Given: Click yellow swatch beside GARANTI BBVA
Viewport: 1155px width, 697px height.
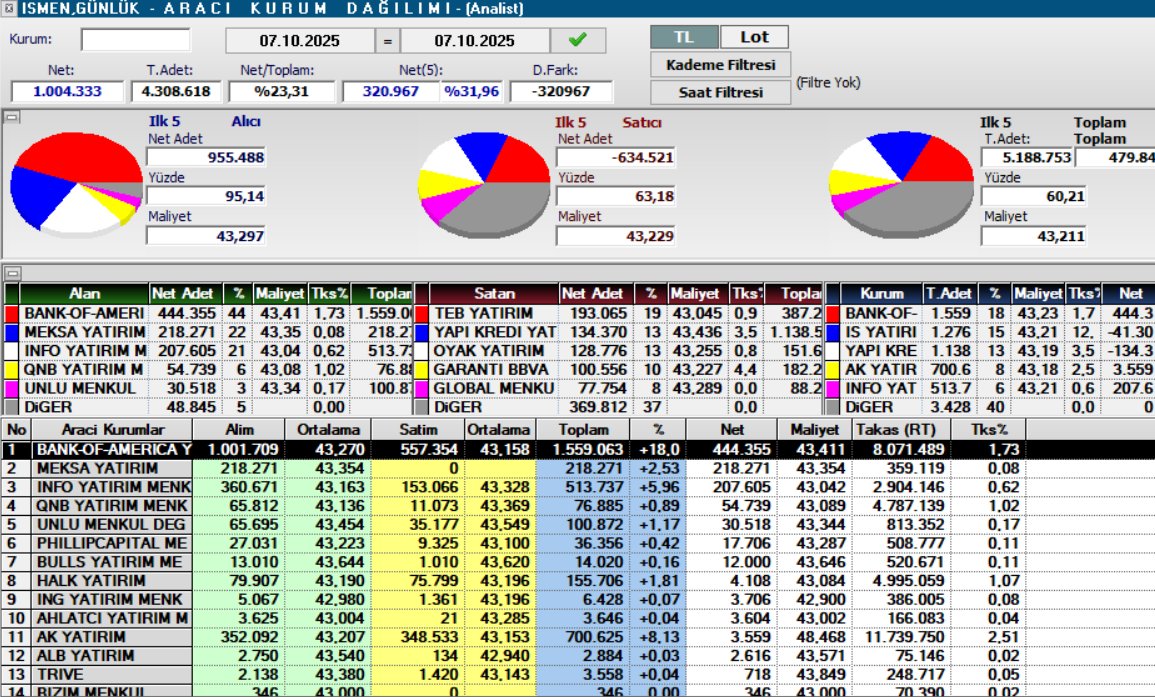Looking at the screenshot, I should coord(422,369).
